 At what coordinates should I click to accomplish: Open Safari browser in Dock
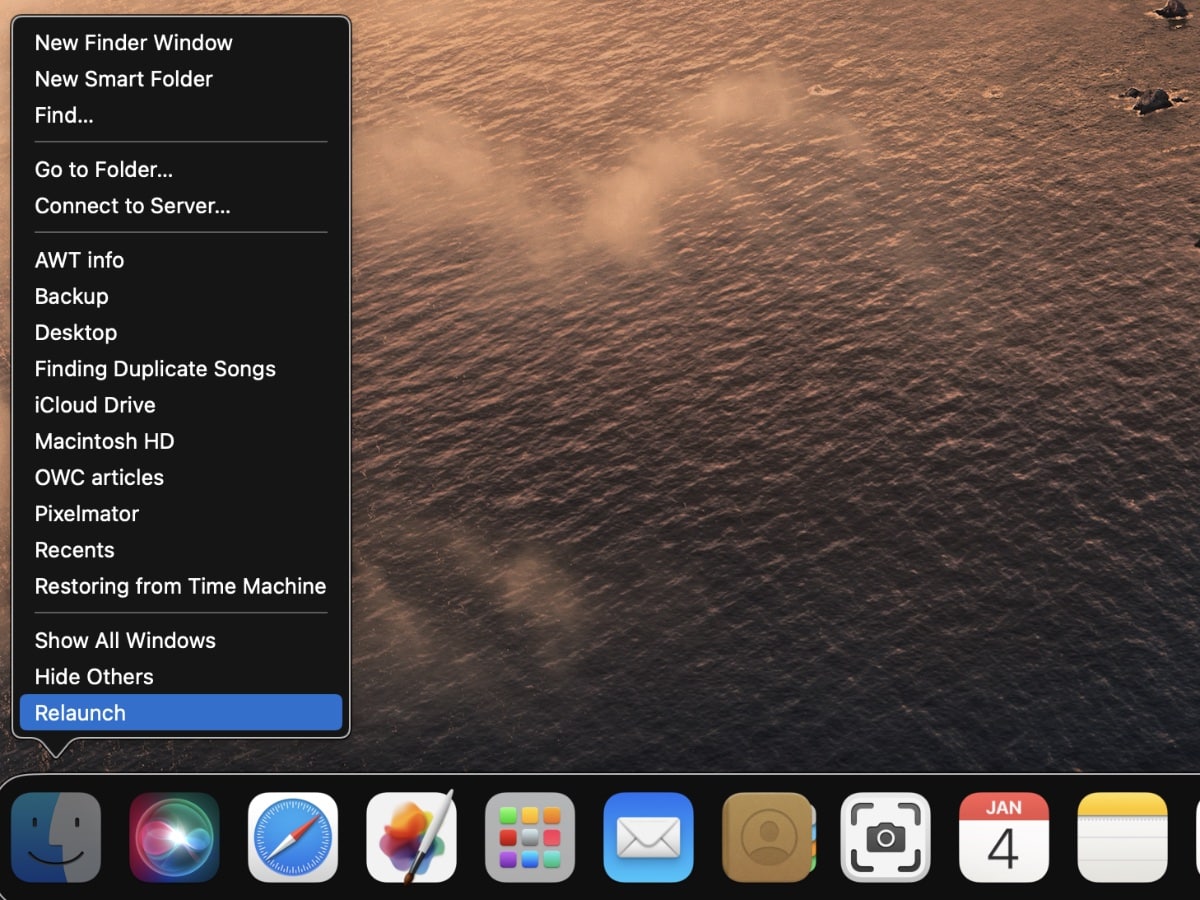[293, 837]
